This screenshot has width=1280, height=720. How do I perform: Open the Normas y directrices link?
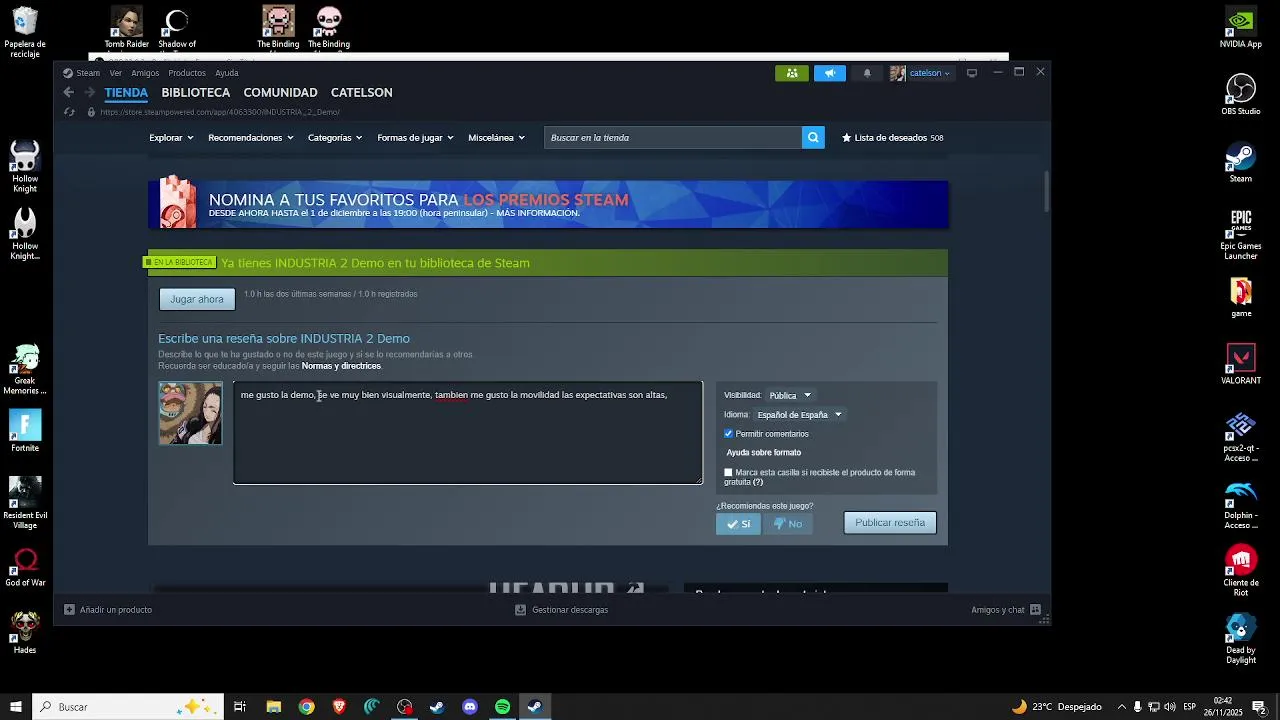point(341,366)
